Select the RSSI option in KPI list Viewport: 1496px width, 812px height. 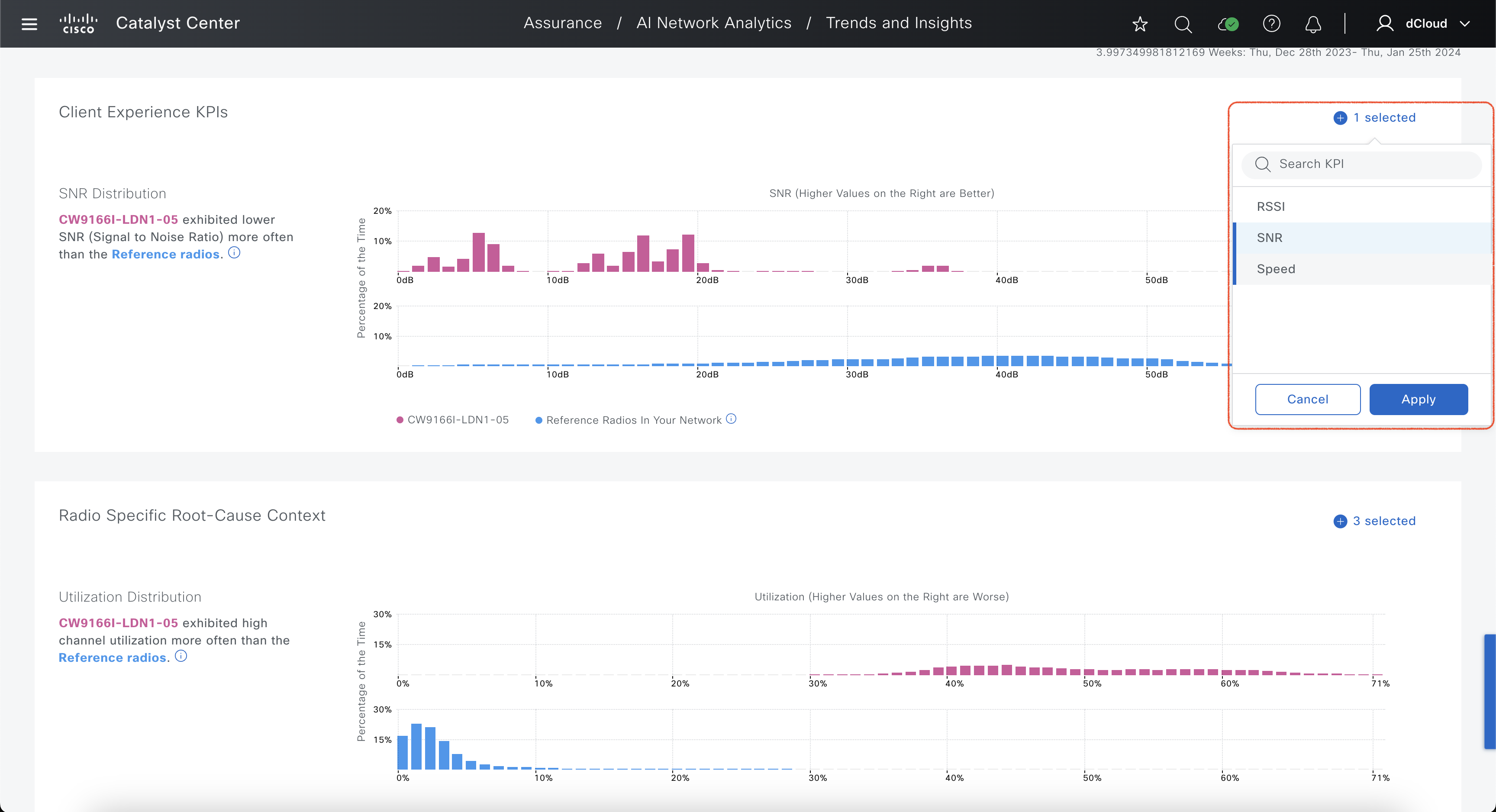click(x=1362, y=207)
